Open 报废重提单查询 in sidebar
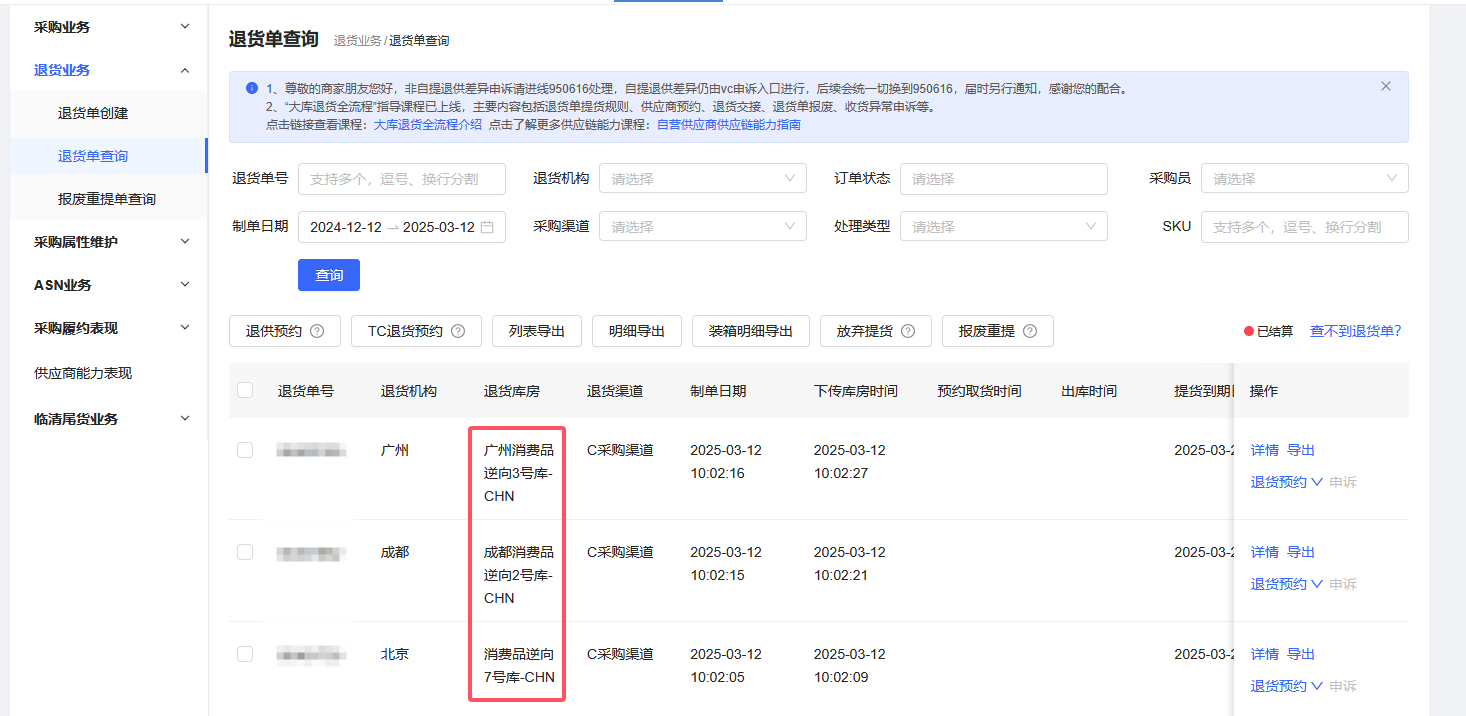Screen dimensions: 1466x716 pyautogui.click(x=107, y=199)
